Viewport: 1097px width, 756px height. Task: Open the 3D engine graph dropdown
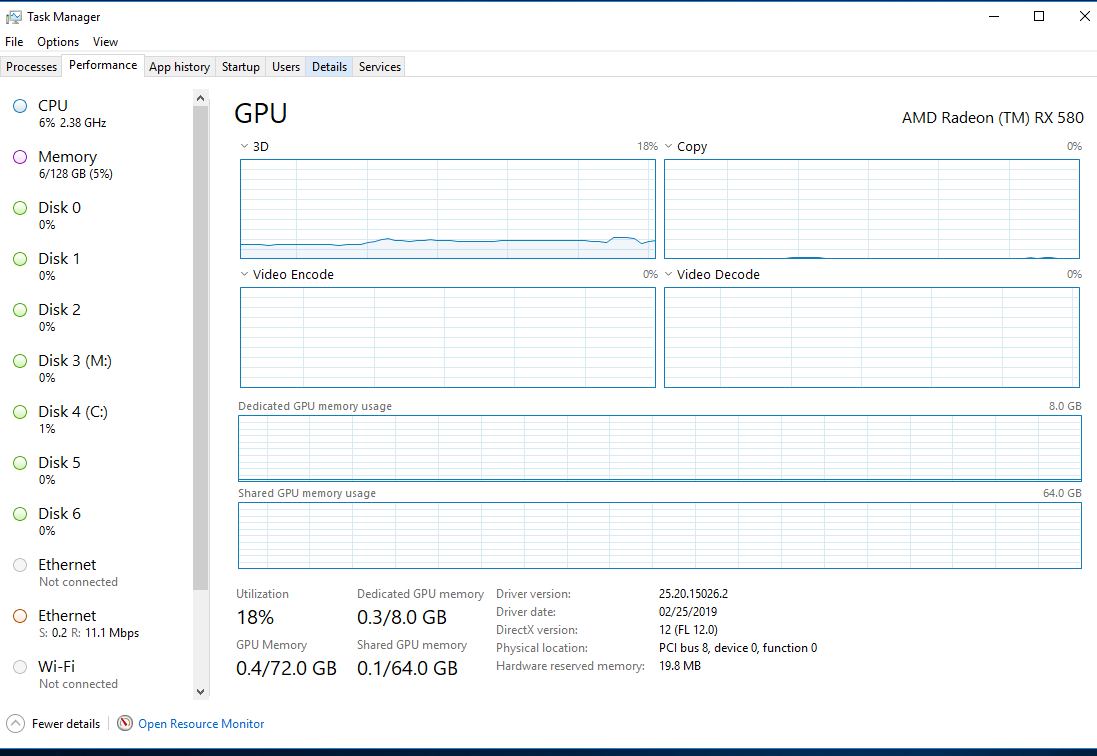[x=244, y=146]
